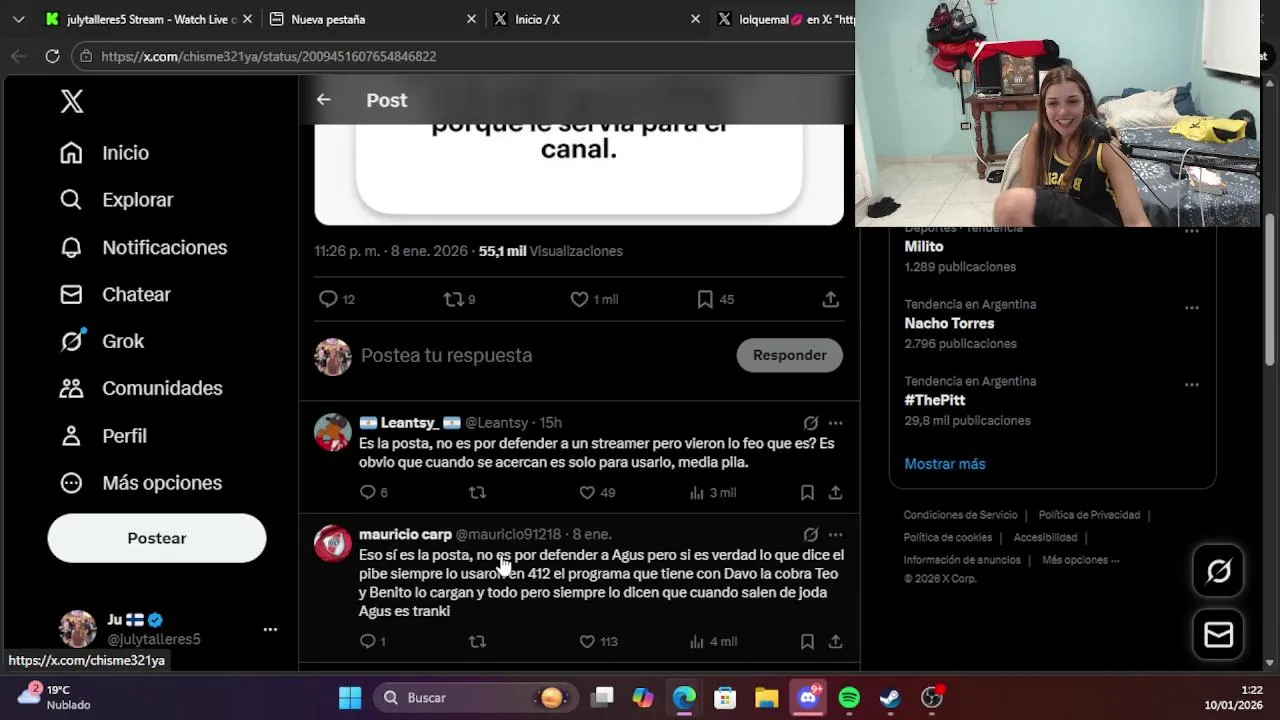Screen dimensions: 1280x720
Task: Open the Windows Start button
Action: pos(350,697)
